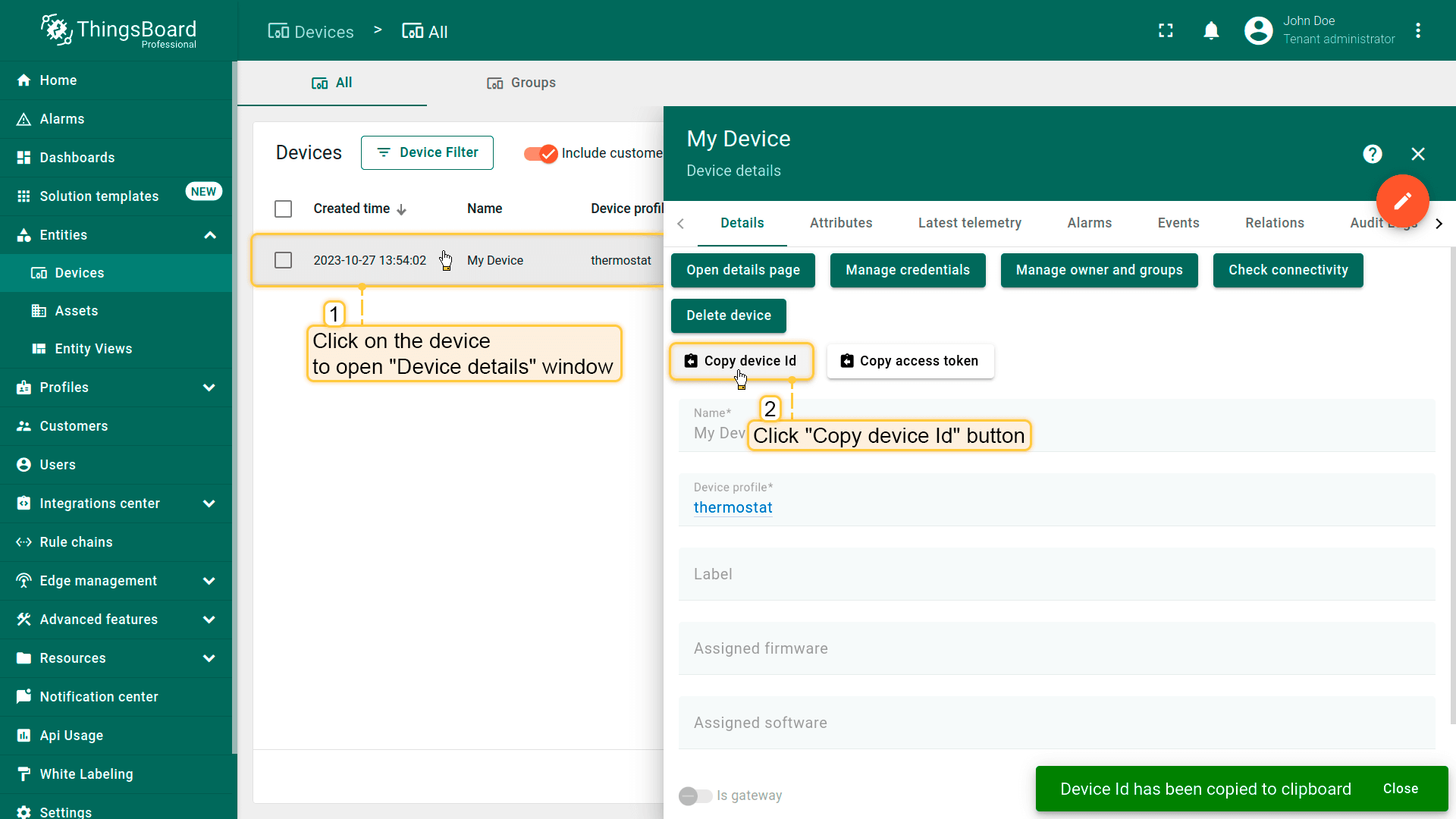
Task: Check the select-all devices header checkbox
Action: [283, 209]
